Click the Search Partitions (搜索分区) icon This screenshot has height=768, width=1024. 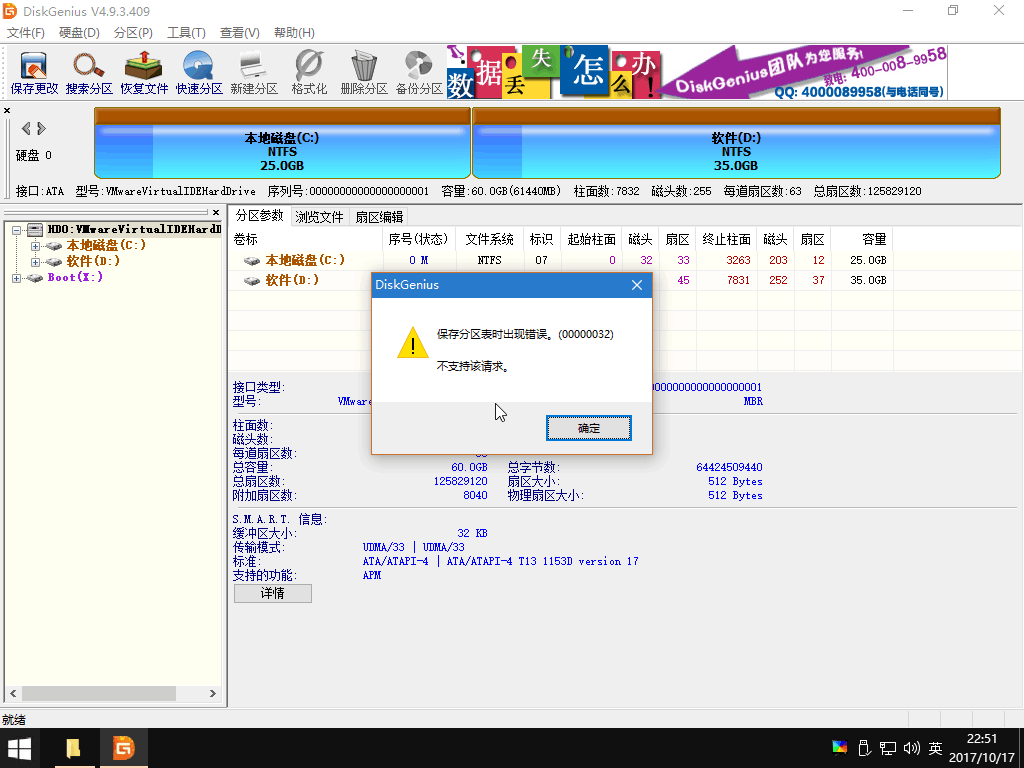(x=89, y=72)
